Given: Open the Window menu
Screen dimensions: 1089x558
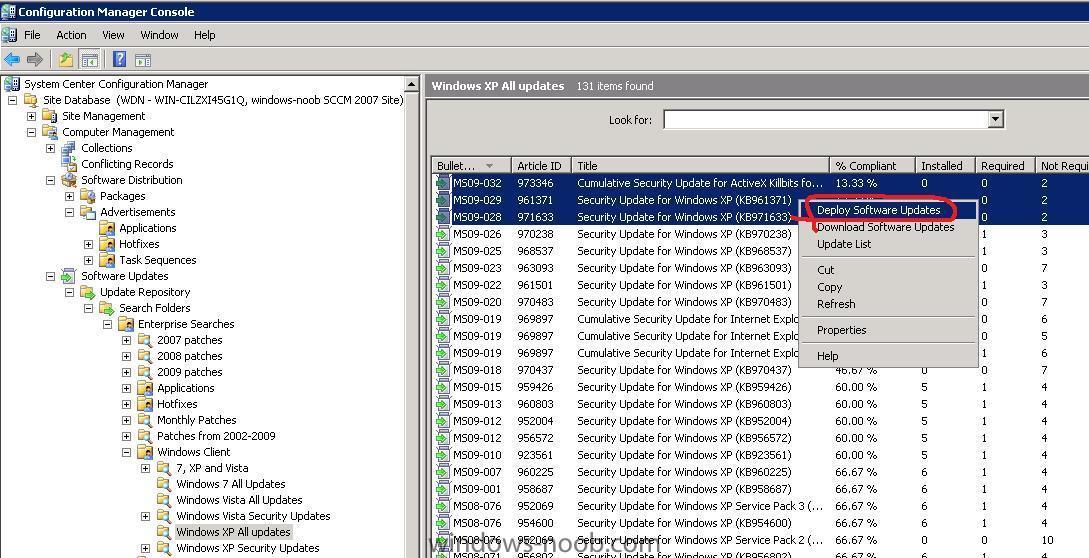Looking at the screenshot, I should click(159, 35).
